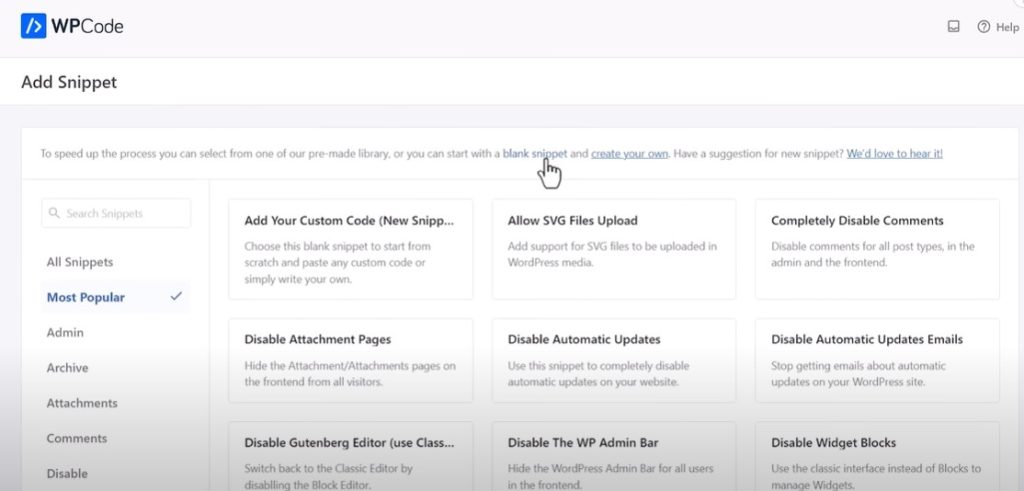This screenshot has width=1024, height=491.
Task: Choose the Disable Widget Blocks card
Action: tap(877, 456)
